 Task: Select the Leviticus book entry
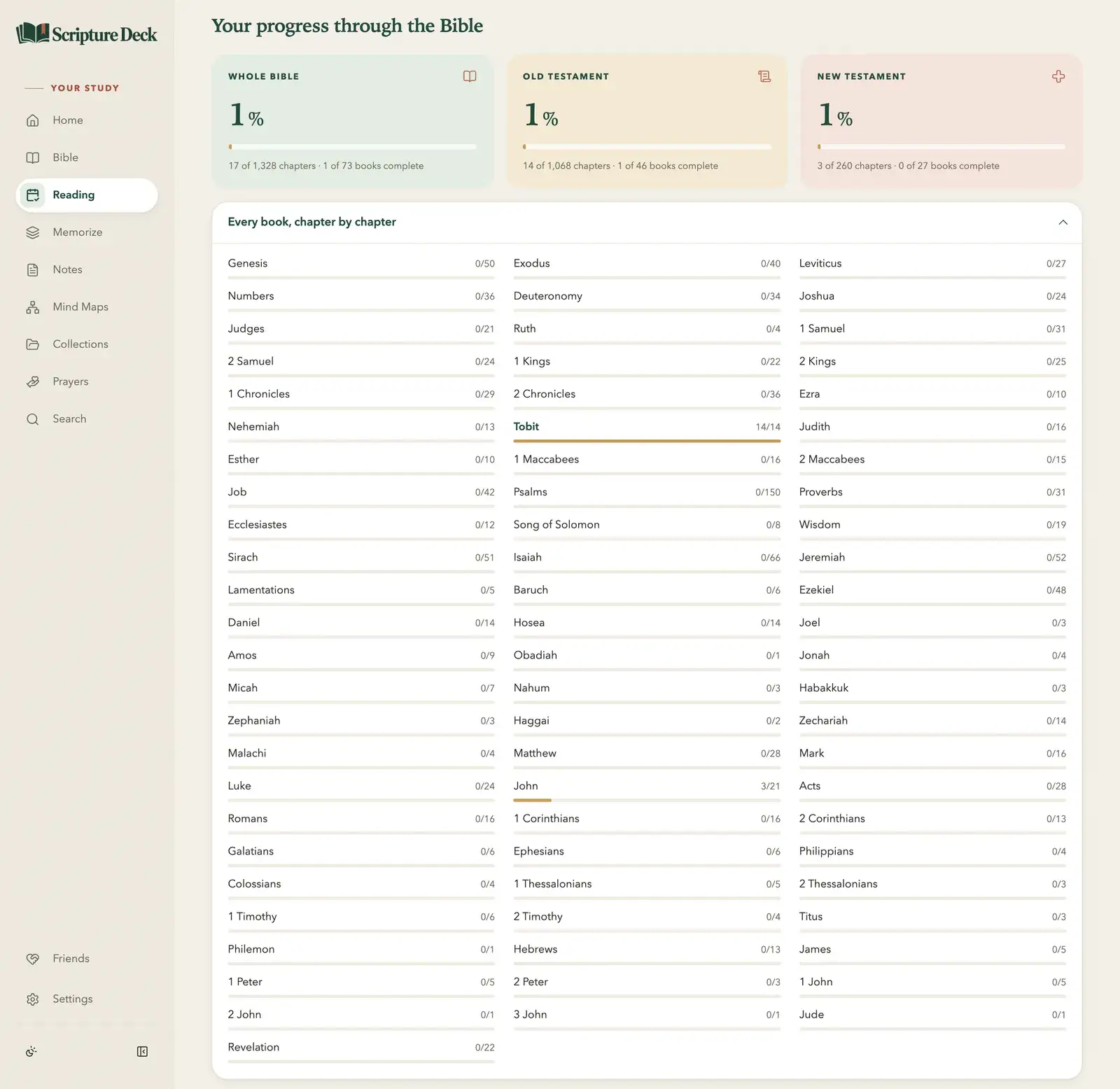click(932, 267)
